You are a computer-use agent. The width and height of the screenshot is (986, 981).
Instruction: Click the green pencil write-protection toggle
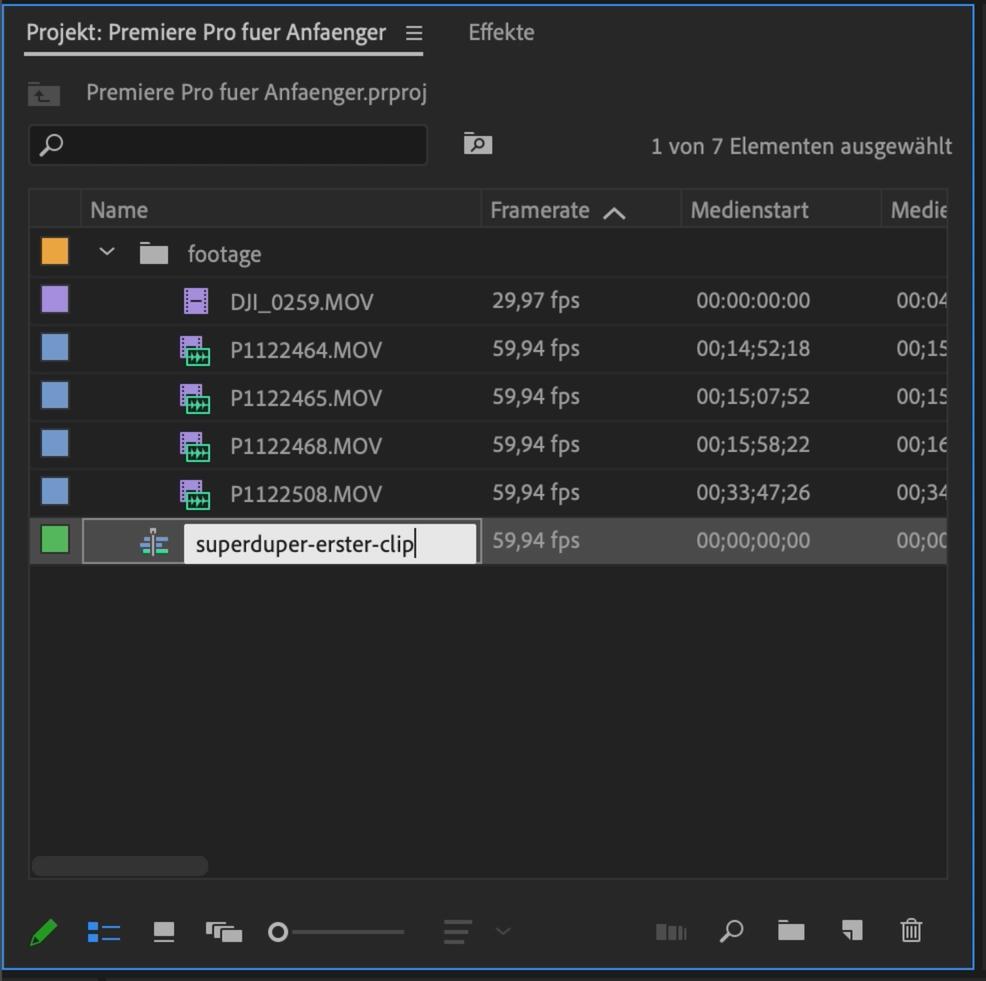[44, 933]
